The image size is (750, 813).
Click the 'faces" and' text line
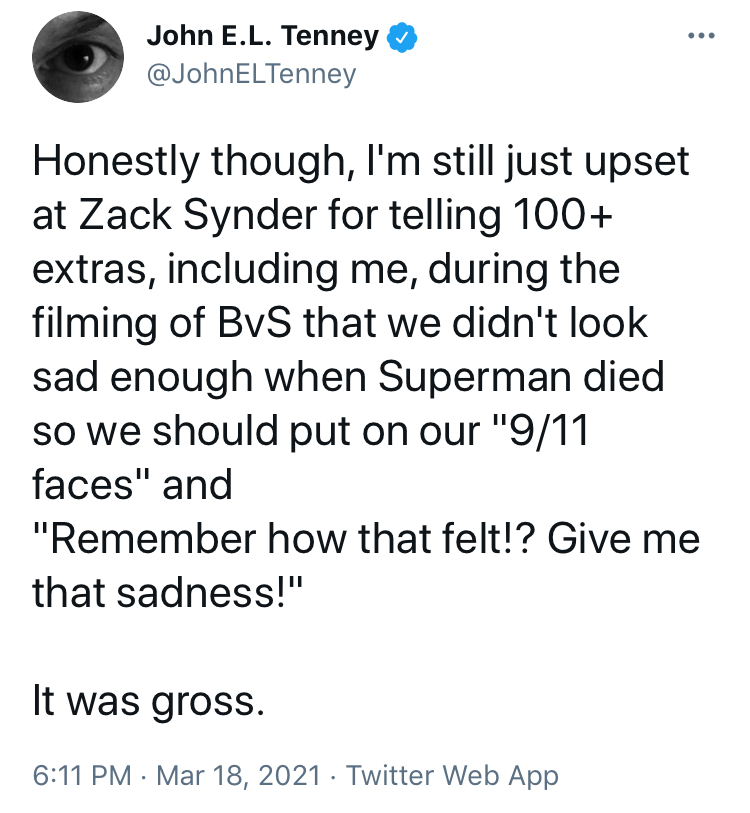click(132, 484)
